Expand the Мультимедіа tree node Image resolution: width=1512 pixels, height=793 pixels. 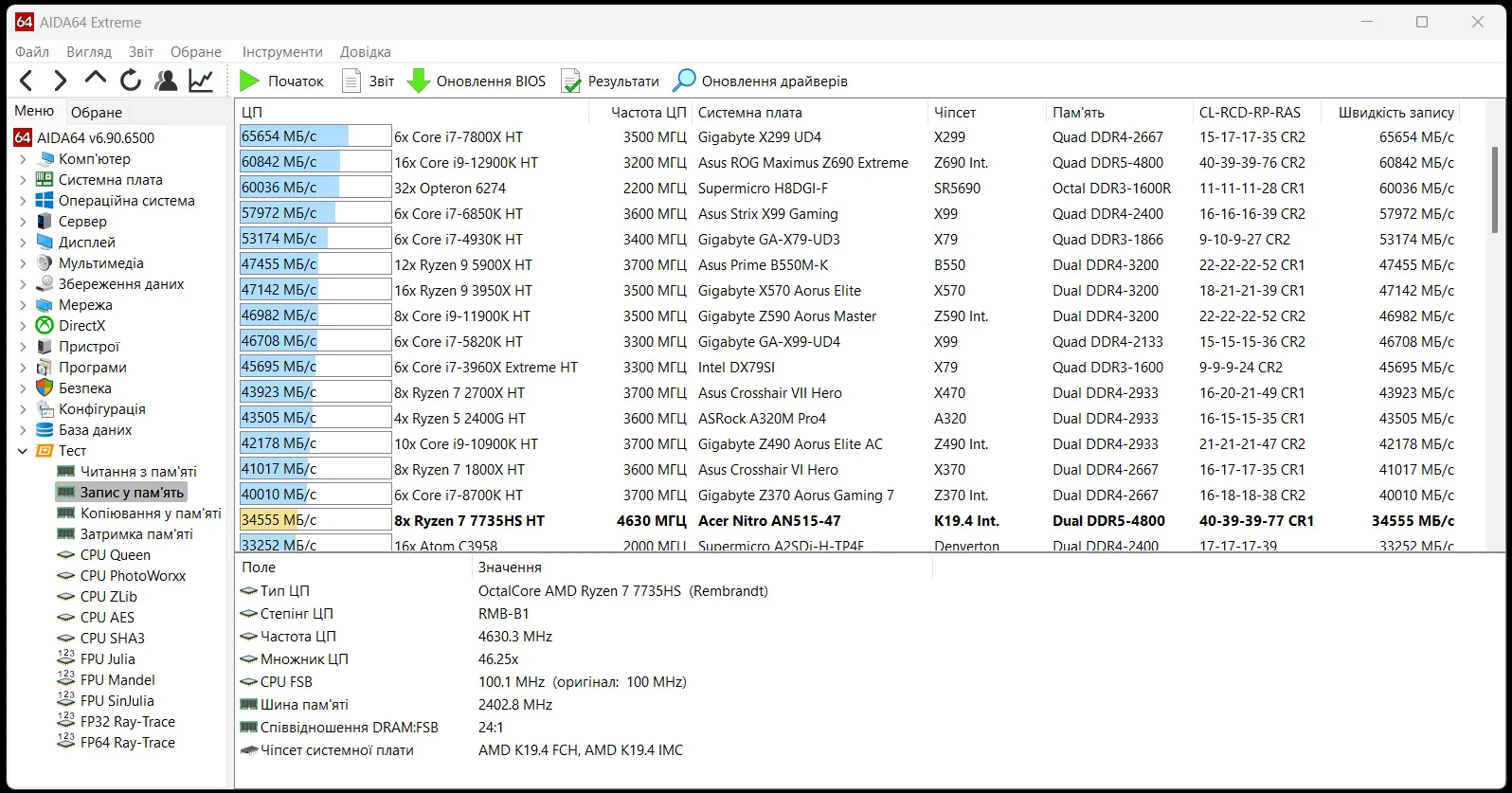tap(23, 263)
